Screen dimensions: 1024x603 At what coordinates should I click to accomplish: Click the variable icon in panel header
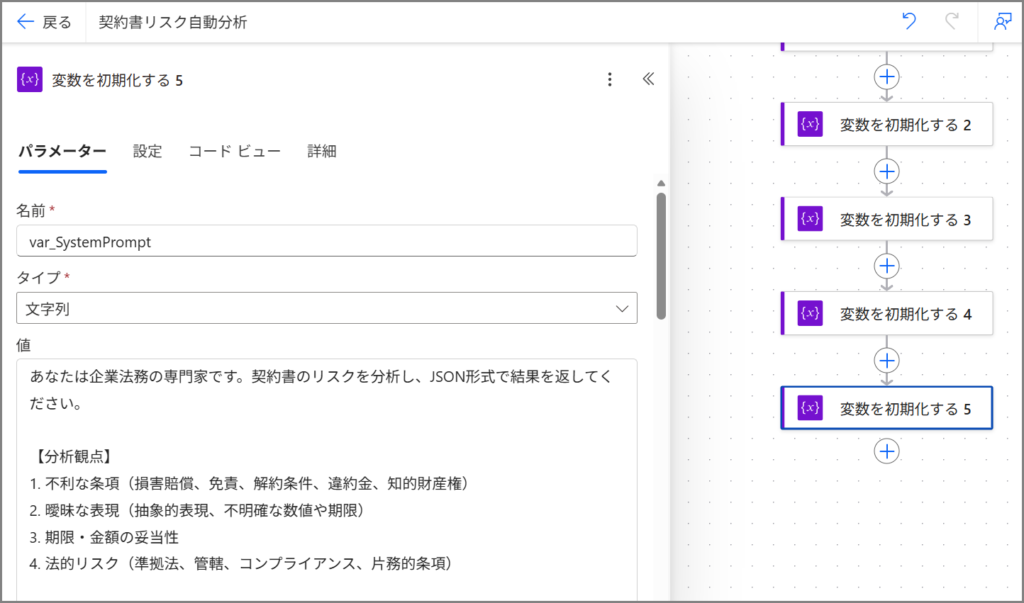(30, 80)
